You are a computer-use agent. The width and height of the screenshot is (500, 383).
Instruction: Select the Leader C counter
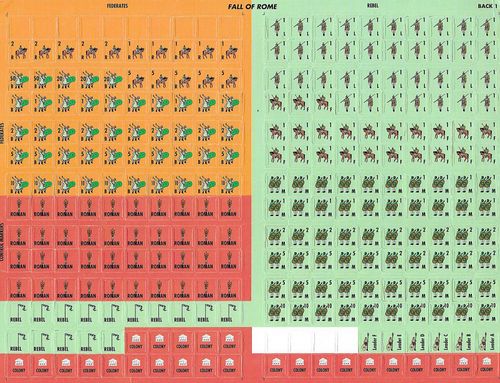pos(441,342)
